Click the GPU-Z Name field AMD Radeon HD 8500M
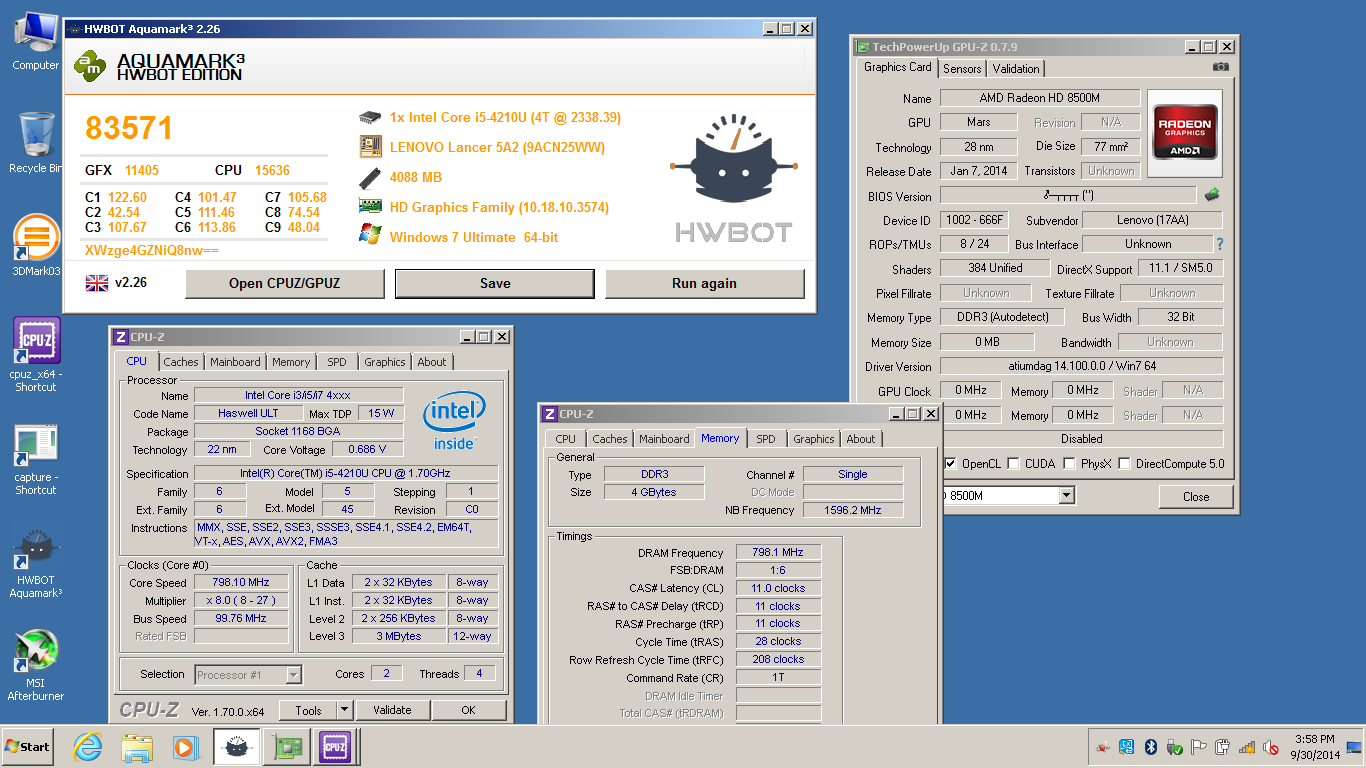 tap(1040, 98)
